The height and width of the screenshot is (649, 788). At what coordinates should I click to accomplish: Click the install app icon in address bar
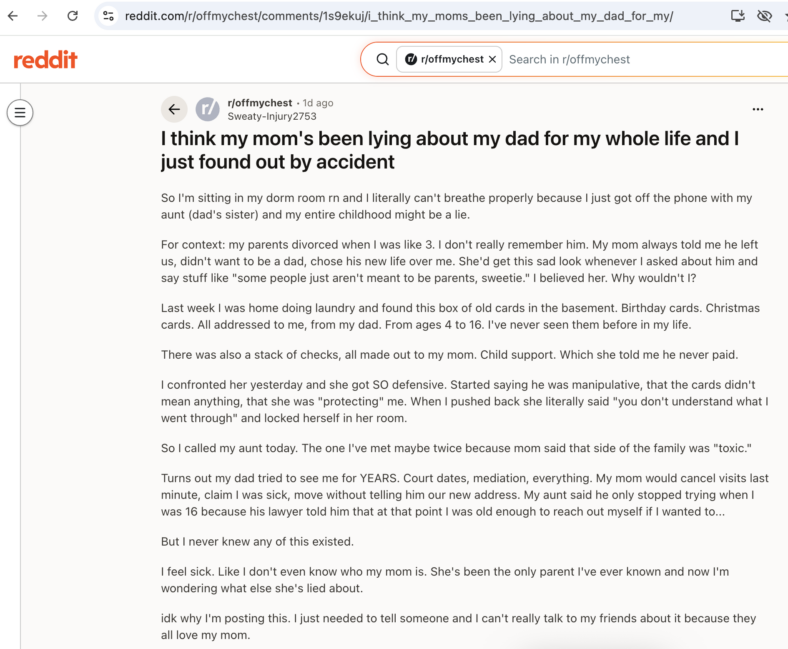coord(737,16)
